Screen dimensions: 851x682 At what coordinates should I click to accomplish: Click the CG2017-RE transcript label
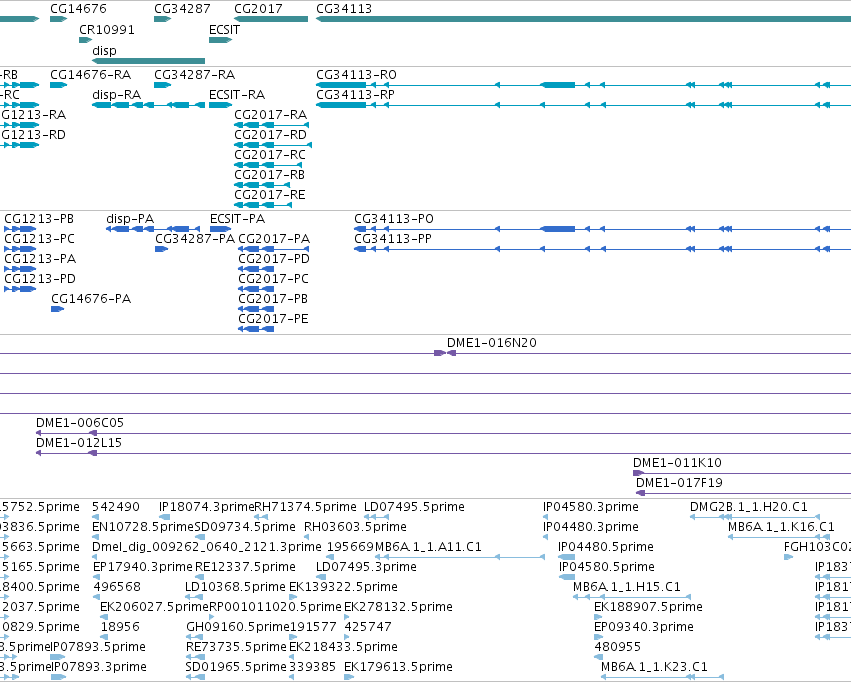270,194
